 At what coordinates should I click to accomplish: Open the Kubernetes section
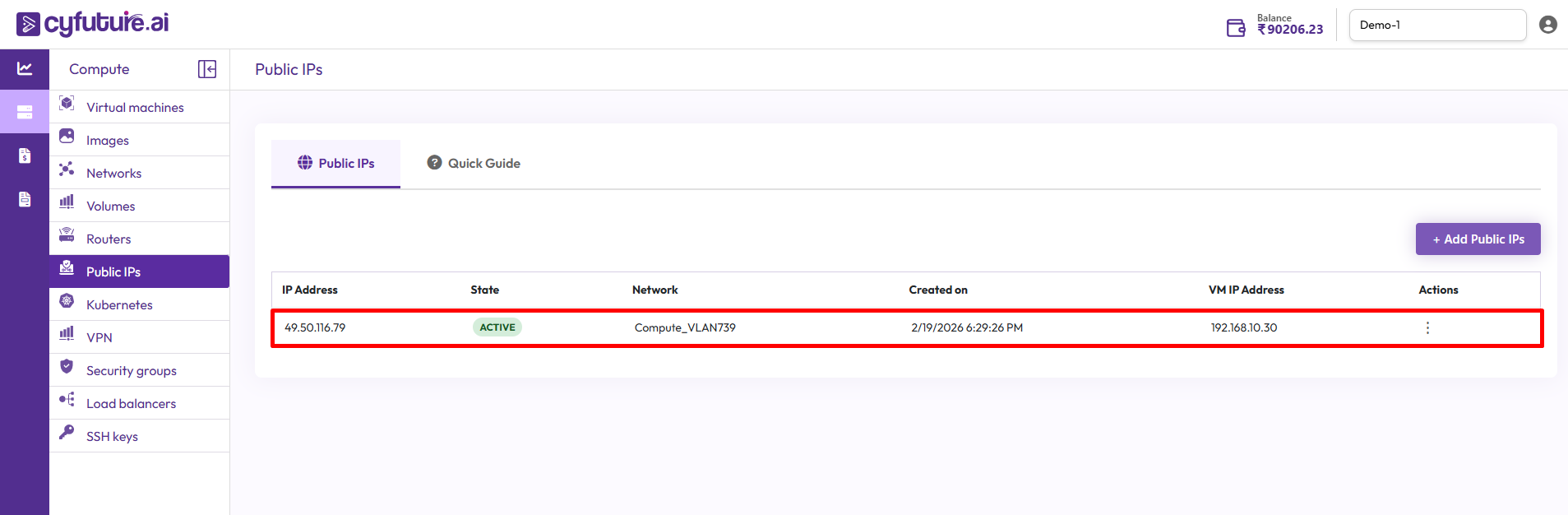pos(119,304)
